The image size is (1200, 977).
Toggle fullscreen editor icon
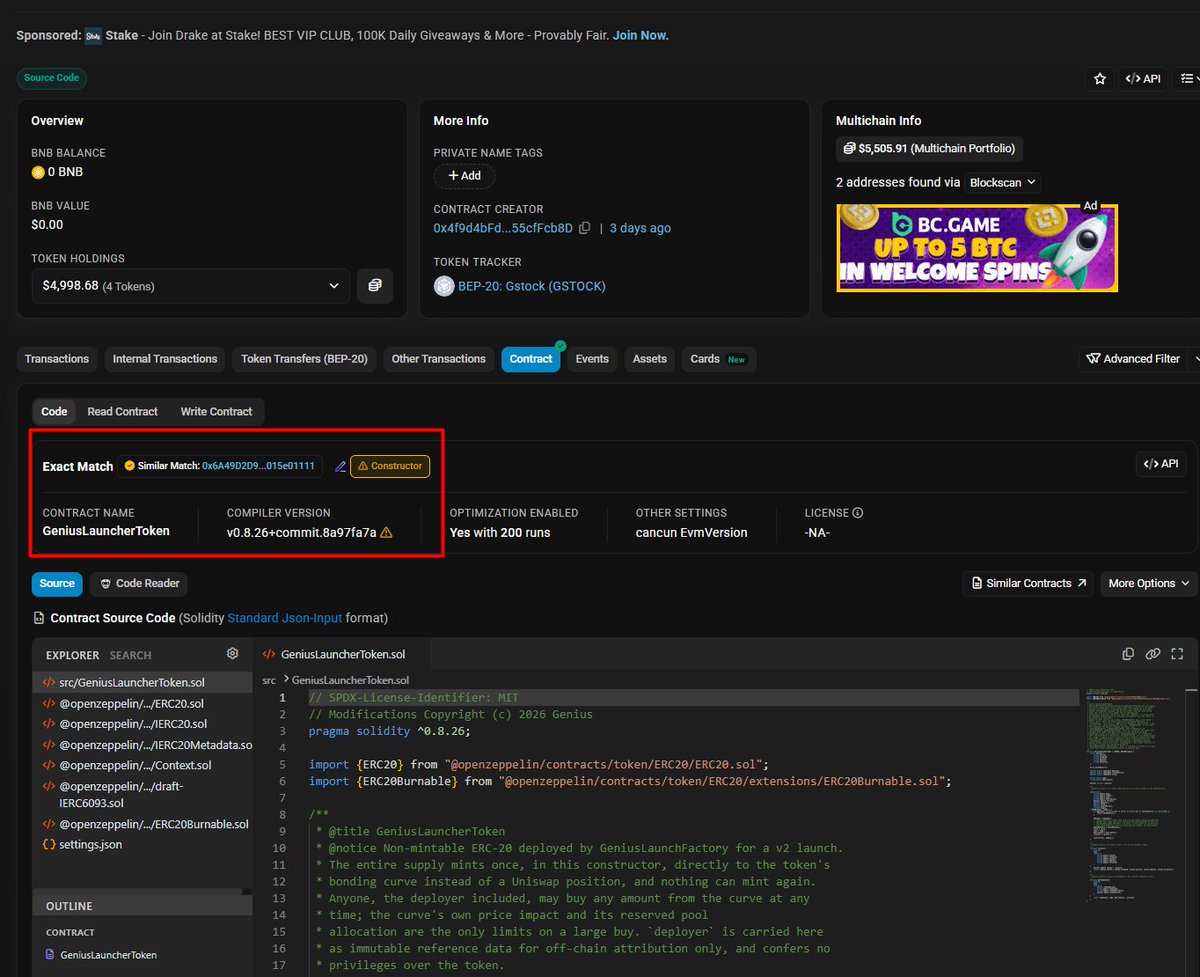coord(1177,654)
